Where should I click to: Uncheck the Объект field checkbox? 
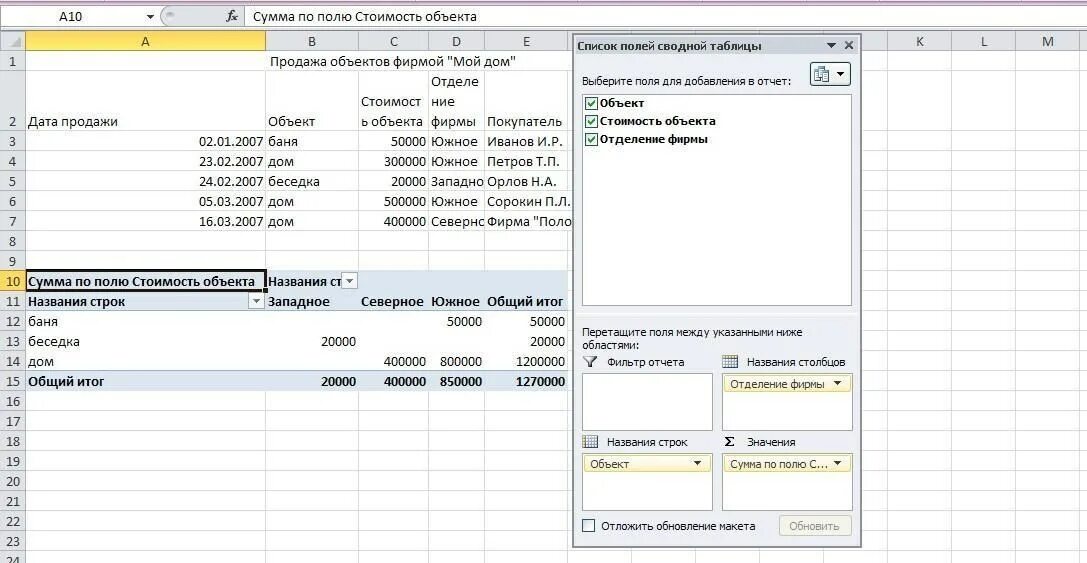point(591,103)
